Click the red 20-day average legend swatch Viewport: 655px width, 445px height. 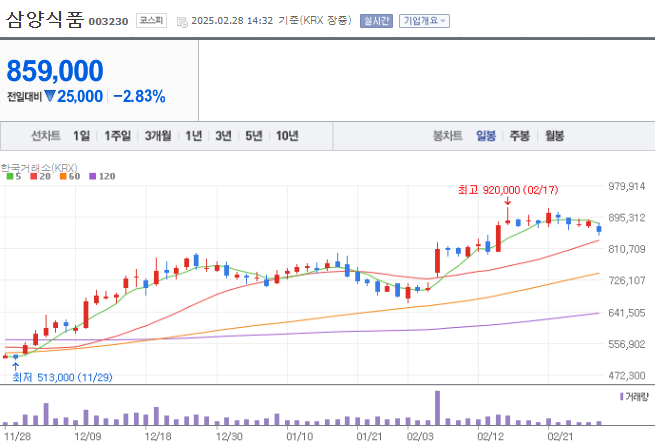[34, 176]
